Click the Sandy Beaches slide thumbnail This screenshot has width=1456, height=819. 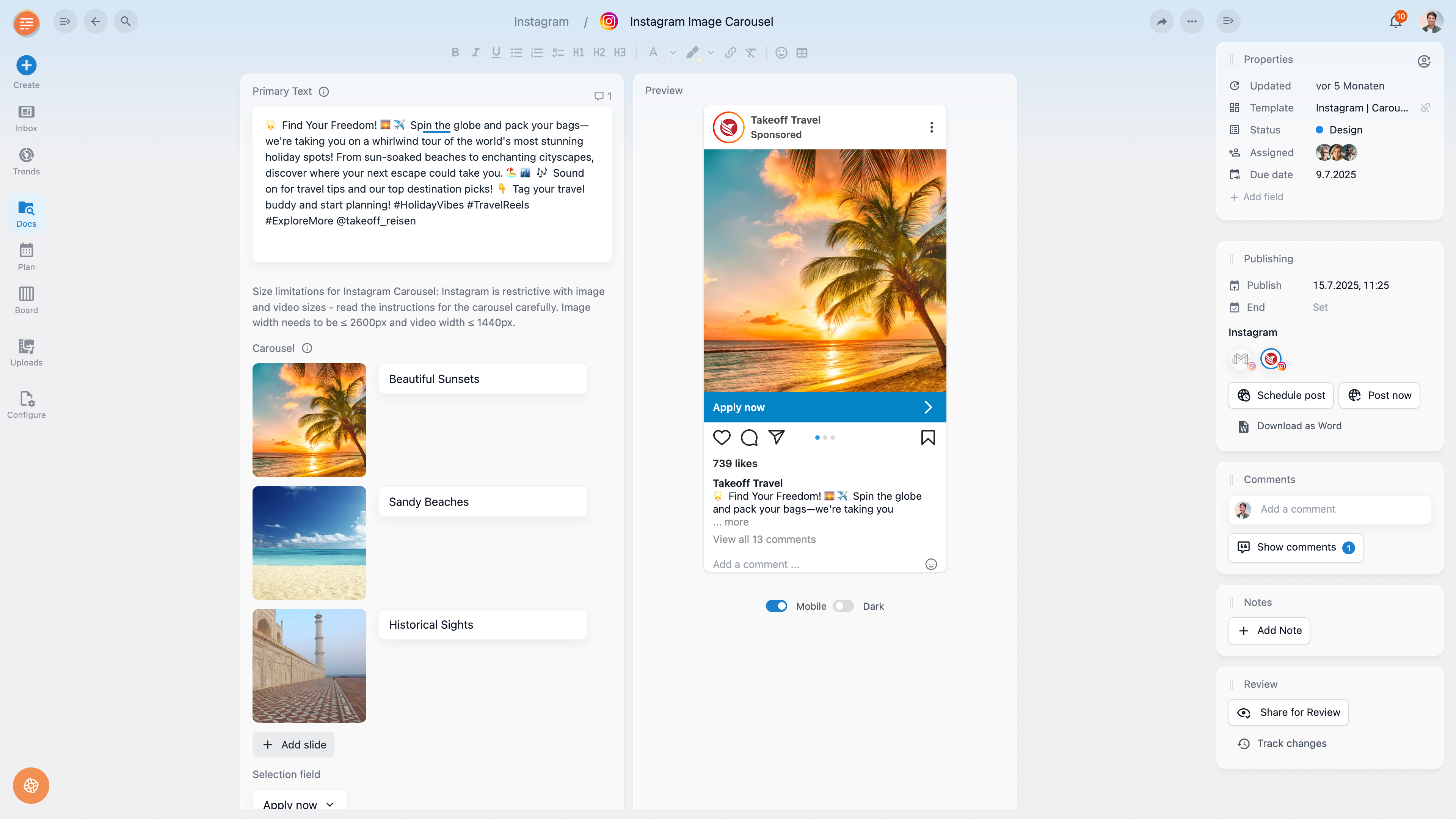coord(309,543)
